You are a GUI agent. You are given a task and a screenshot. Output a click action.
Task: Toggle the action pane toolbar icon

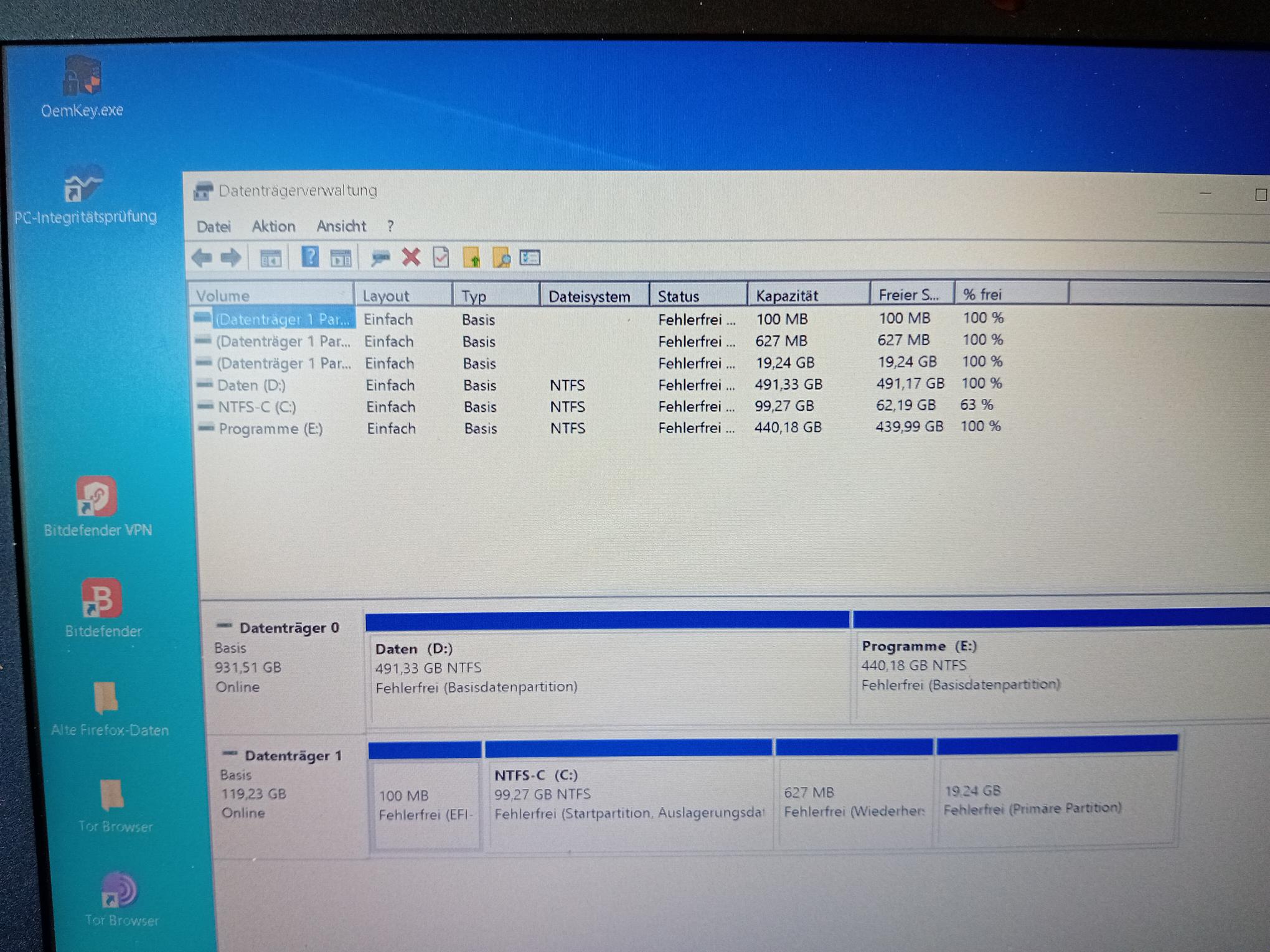(x=341, y=258)
